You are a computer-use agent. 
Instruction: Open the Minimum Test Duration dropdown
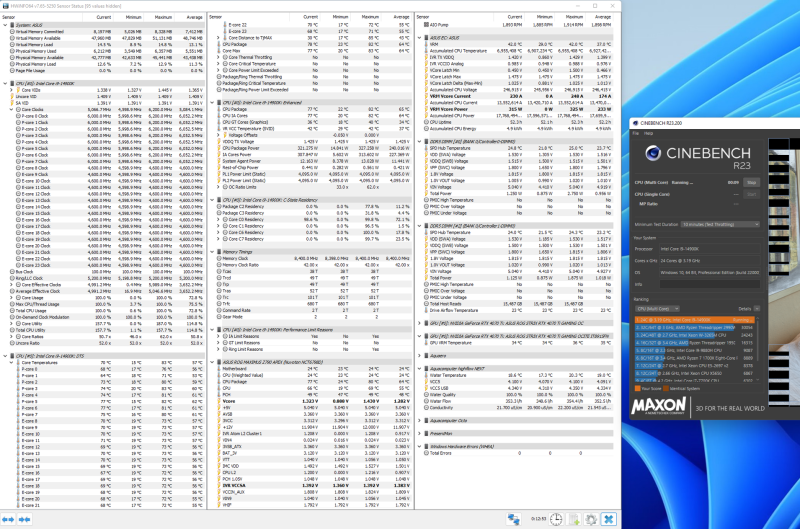click(720, 224)
